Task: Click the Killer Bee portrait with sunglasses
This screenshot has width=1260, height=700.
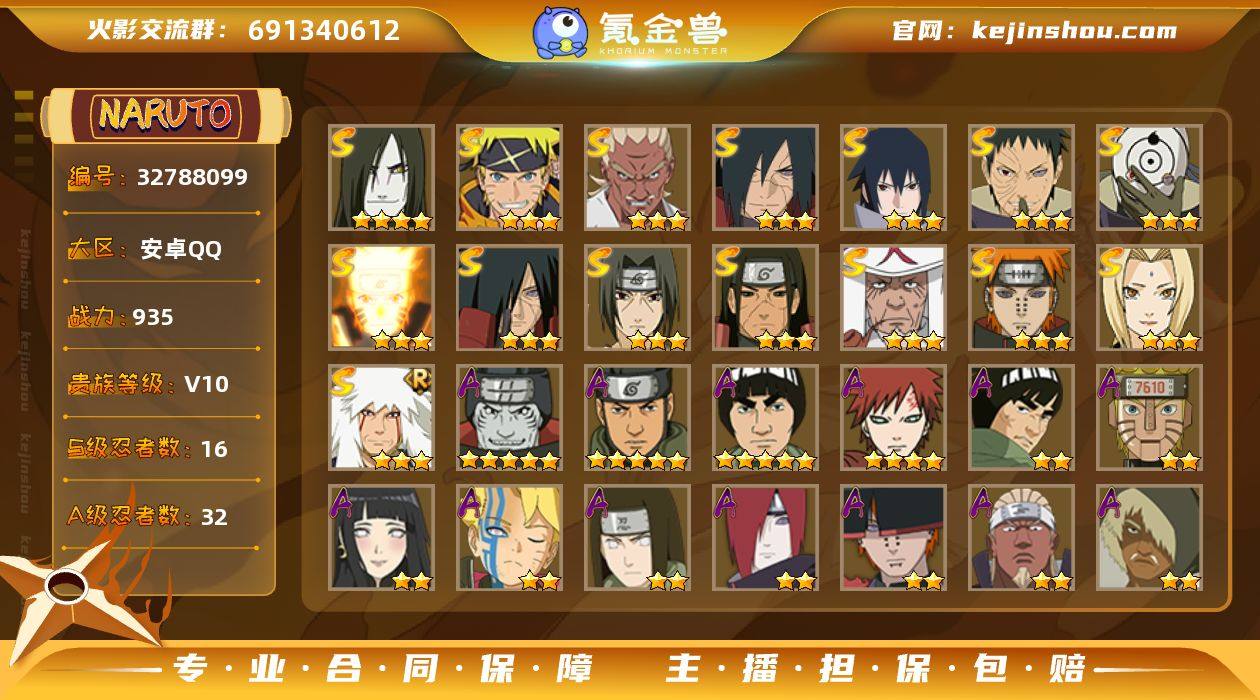Action: click(x=1021, y=537)
